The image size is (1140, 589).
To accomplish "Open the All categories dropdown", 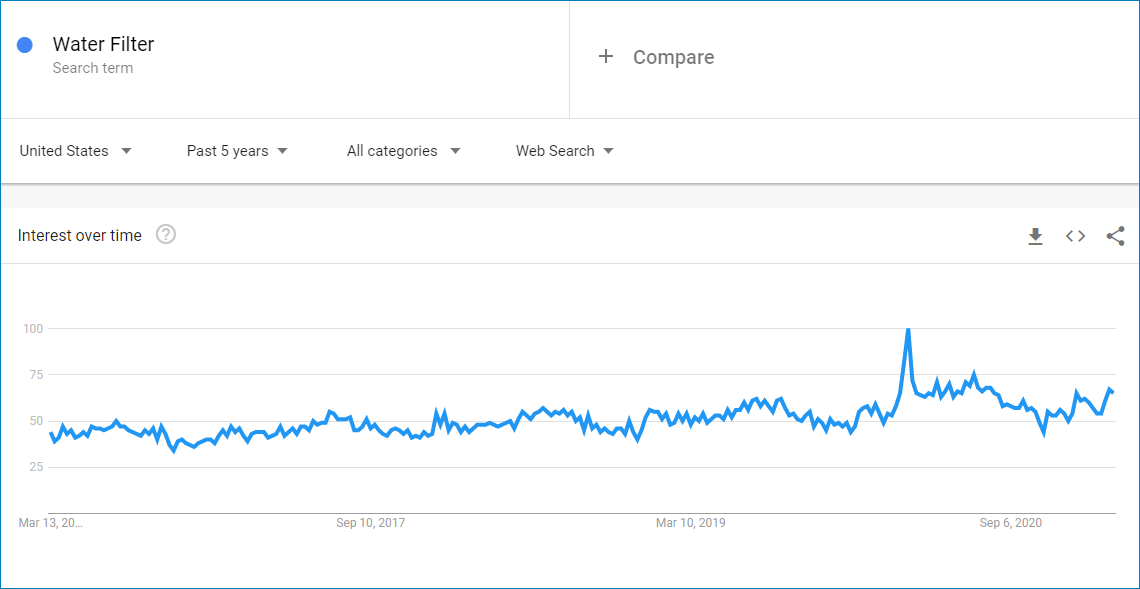I will click(x=392, y=150).
